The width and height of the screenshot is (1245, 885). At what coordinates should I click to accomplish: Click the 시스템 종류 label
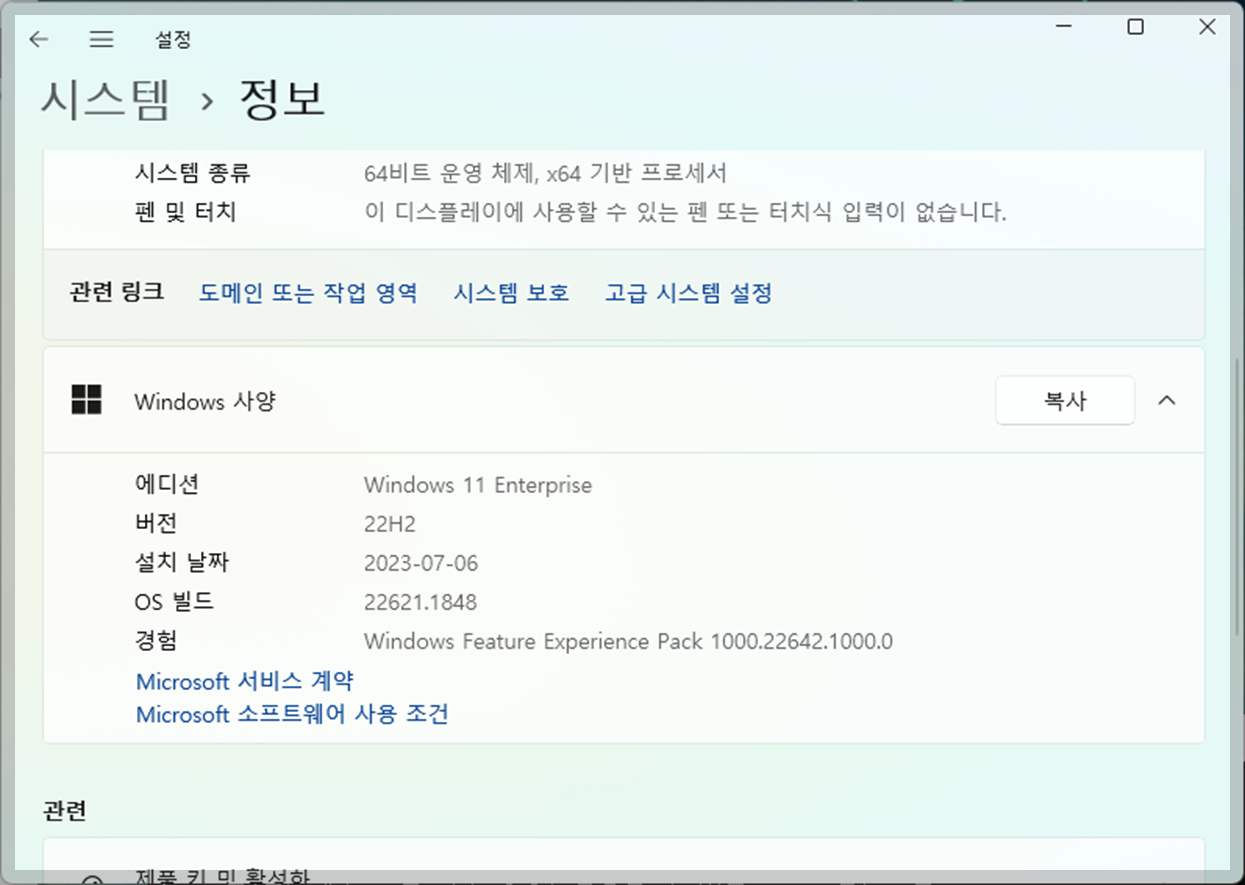pyautogui.click(x=192, y=173)
